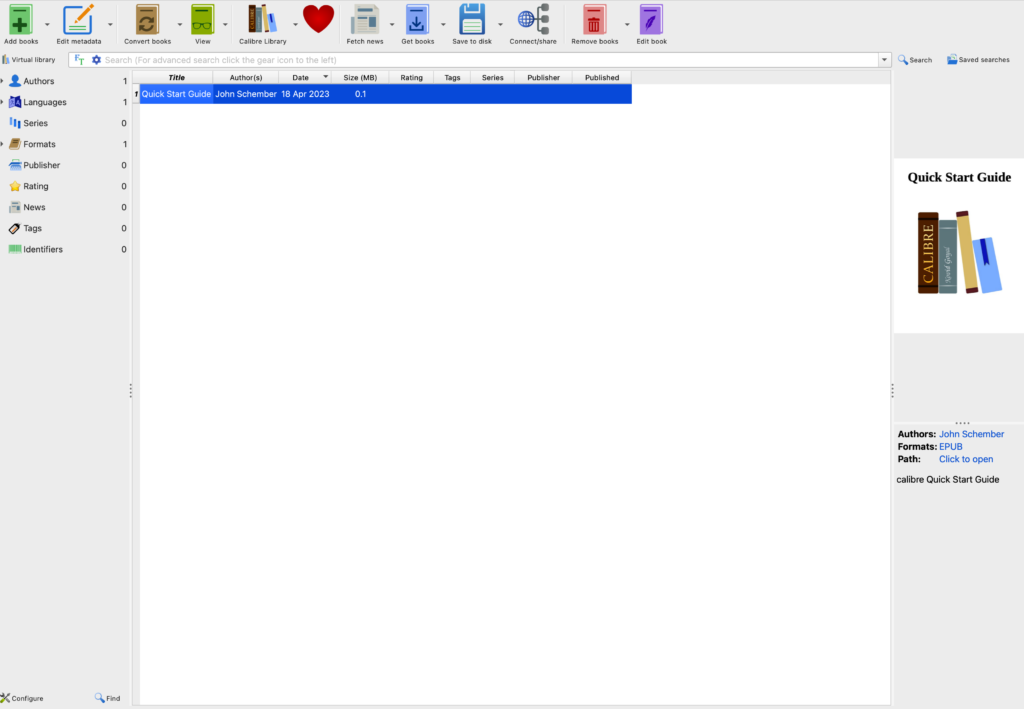Image resolution: width=1024 pixels, height=709 pixels.
Task: Follow the John Schember author link
Action: coord(971,434)
